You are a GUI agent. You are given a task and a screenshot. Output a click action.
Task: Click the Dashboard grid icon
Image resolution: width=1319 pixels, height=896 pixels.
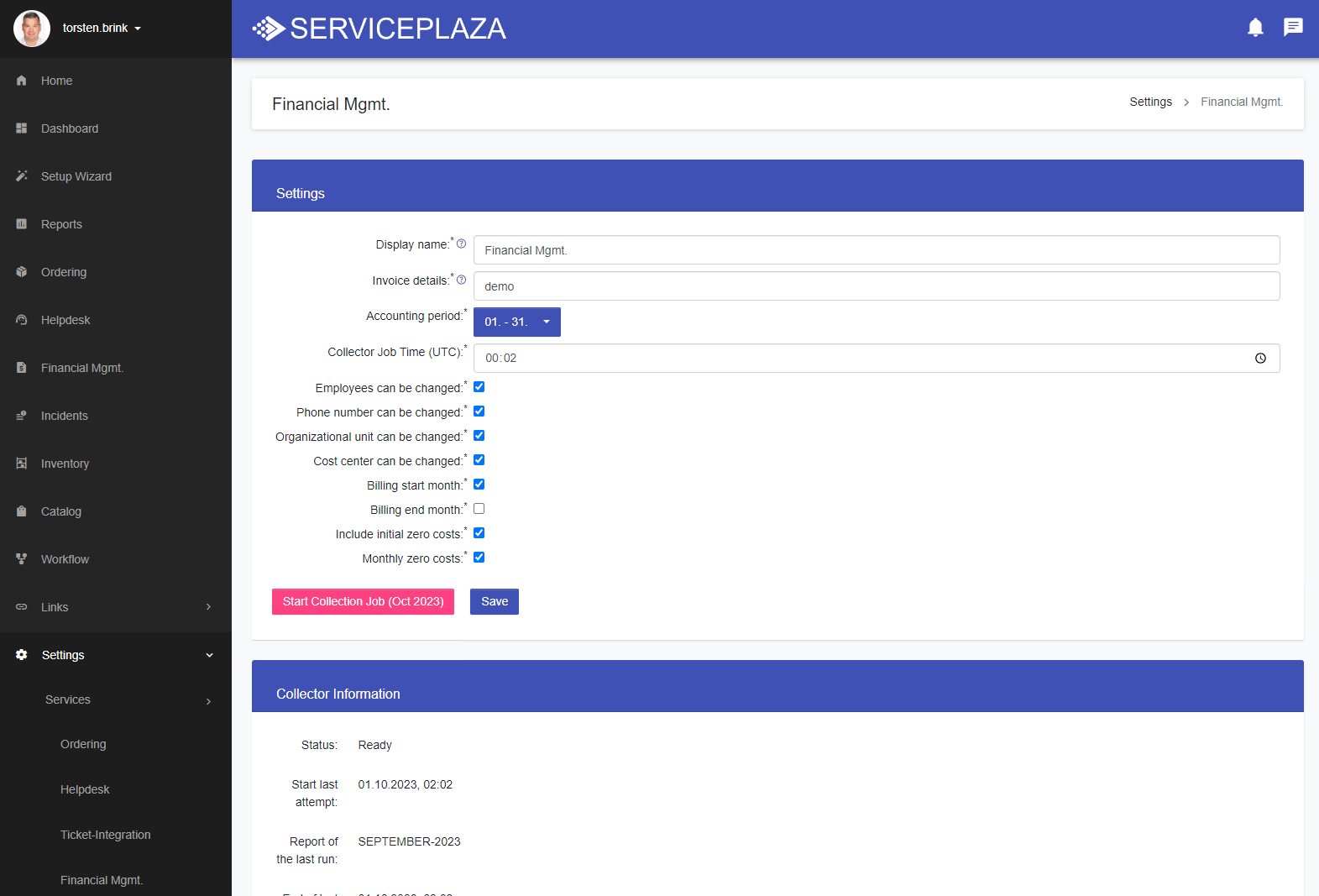tap(22, 128)
